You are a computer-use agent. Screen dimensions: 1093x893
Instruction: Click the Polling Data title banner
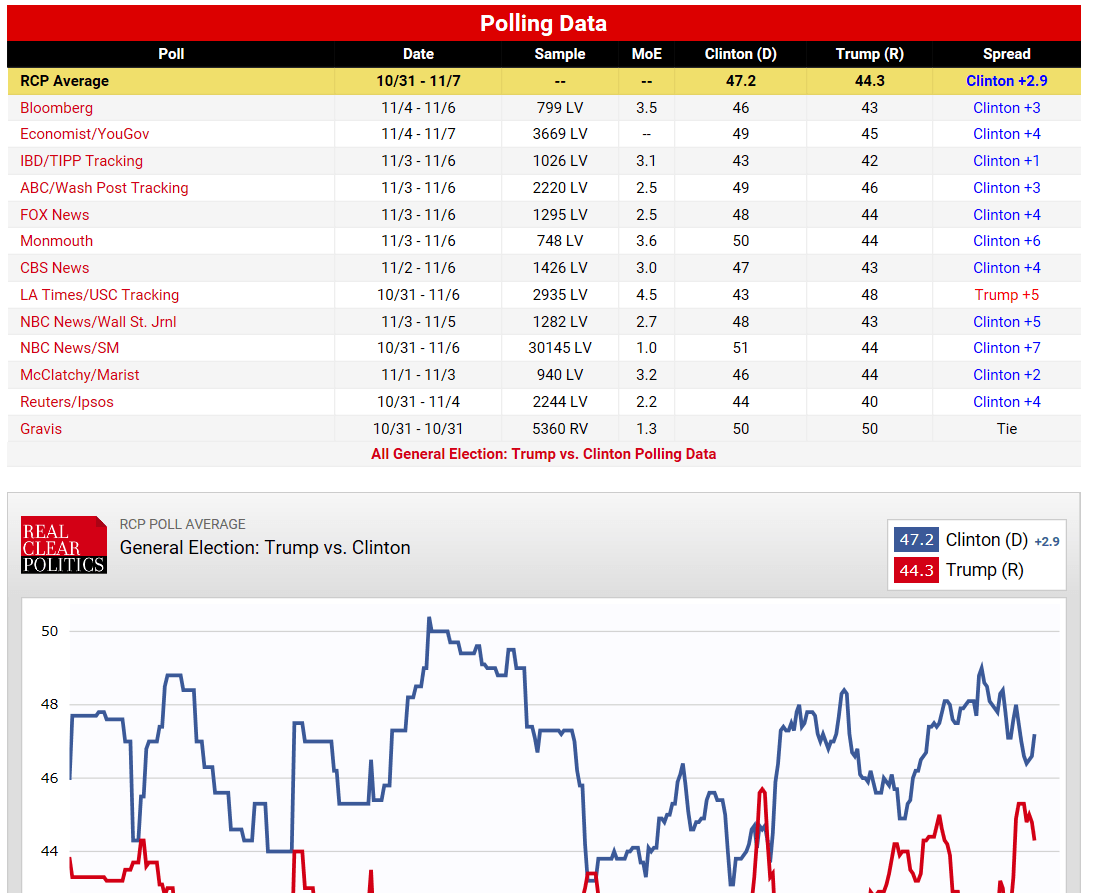tap(544, 23)
